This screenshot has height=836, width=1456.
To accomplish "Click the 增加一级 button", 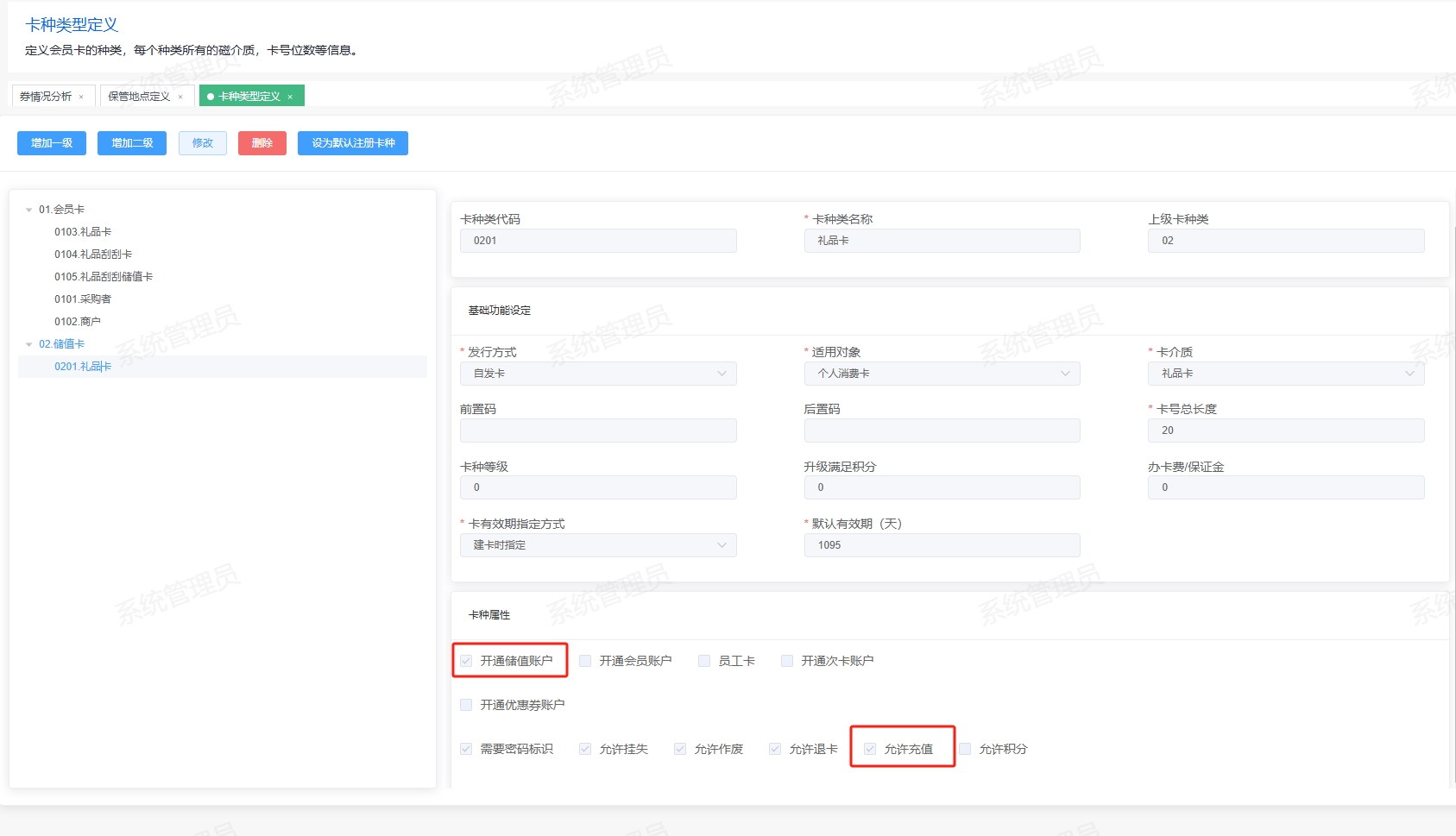I will coord(52,143).
